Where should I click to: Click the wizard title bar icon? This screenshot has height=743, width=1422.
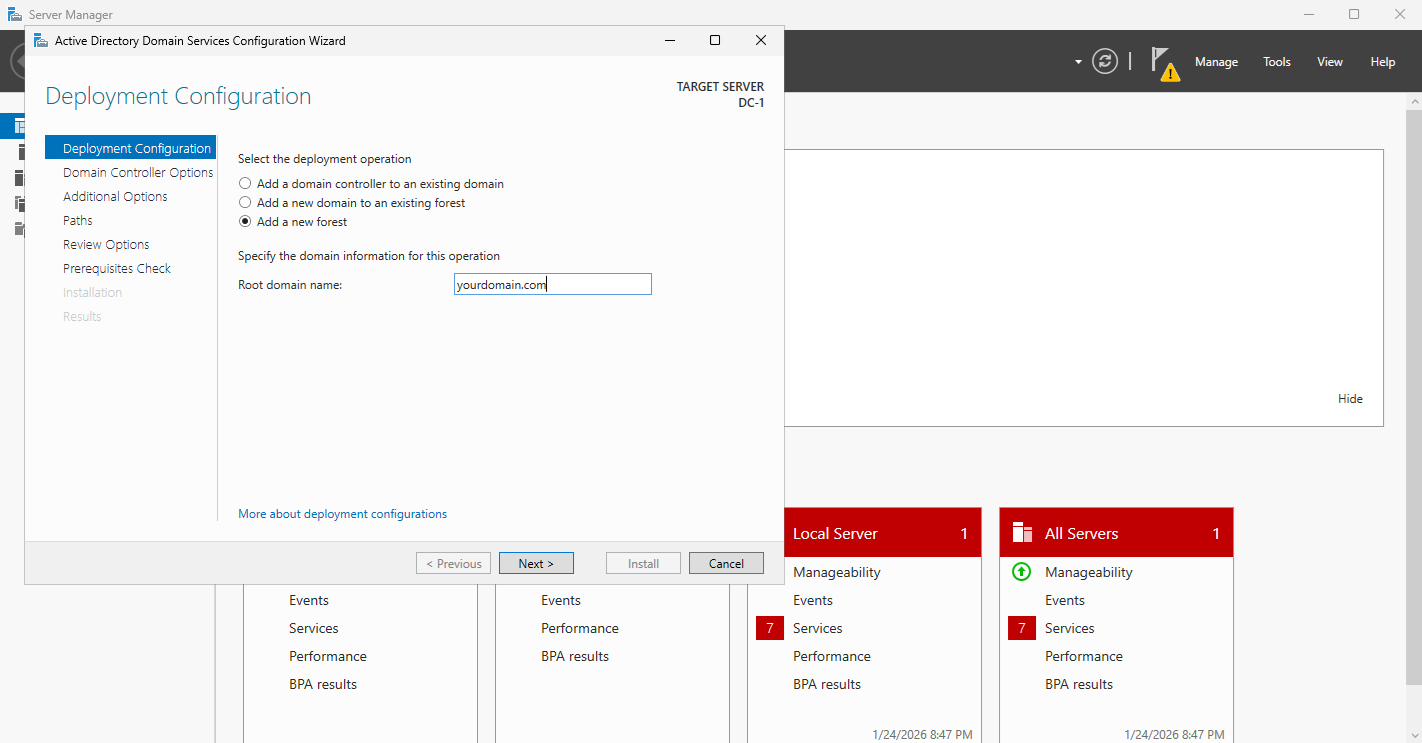[x=41, y=41]
